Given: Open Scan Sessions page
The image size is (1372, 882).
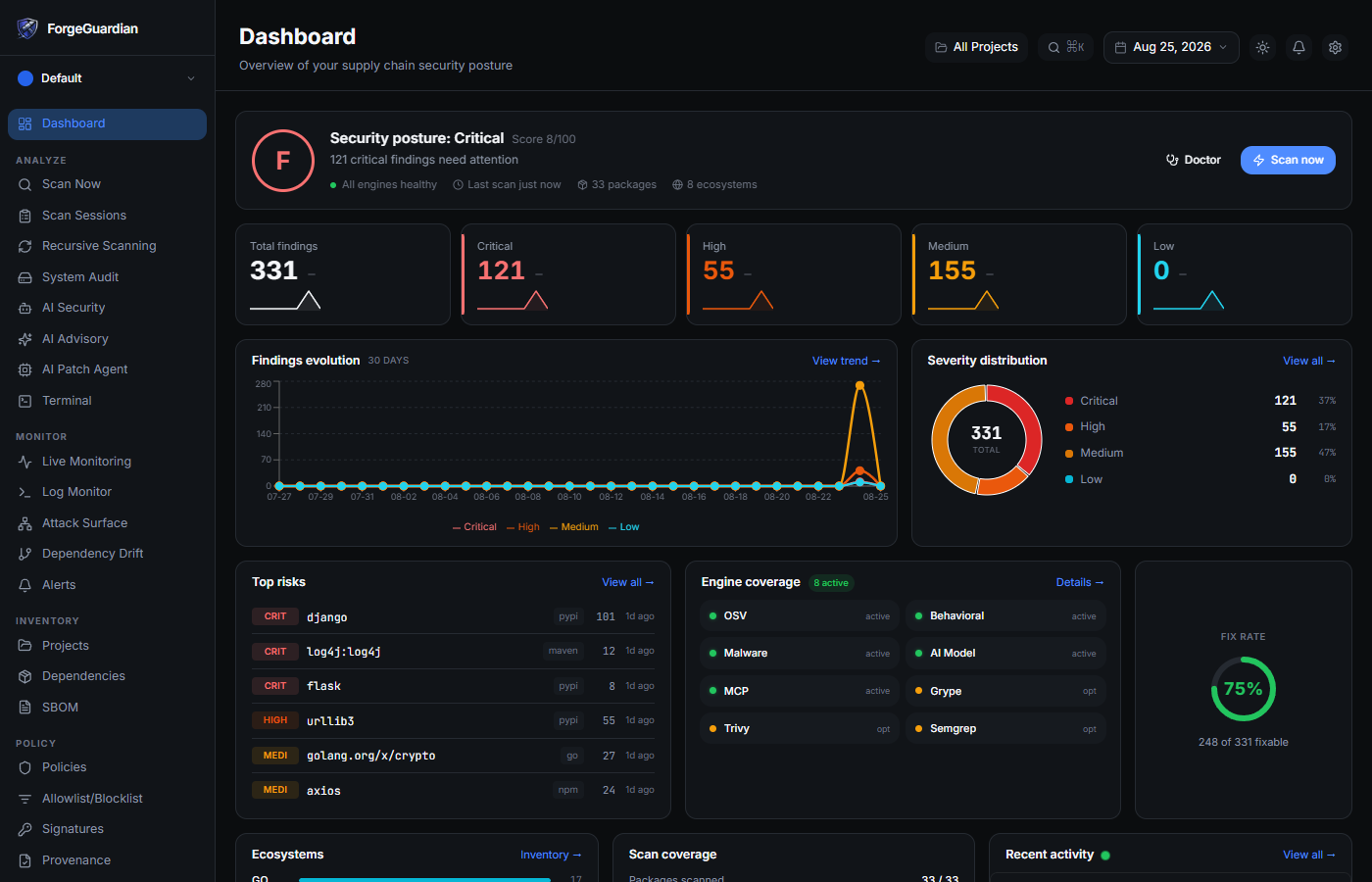Looking at the screenshot, I should click(107, 216).
